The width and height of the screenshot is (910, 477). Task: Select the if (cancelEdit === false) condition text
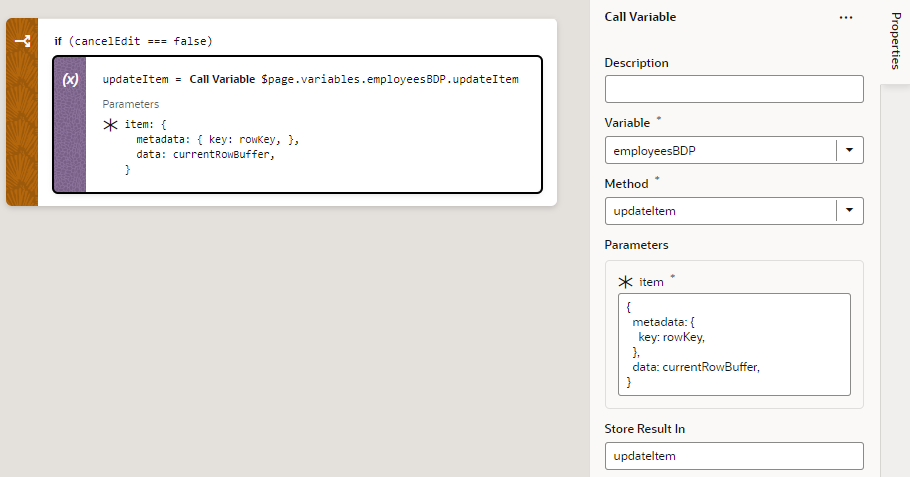click(133, 41)
